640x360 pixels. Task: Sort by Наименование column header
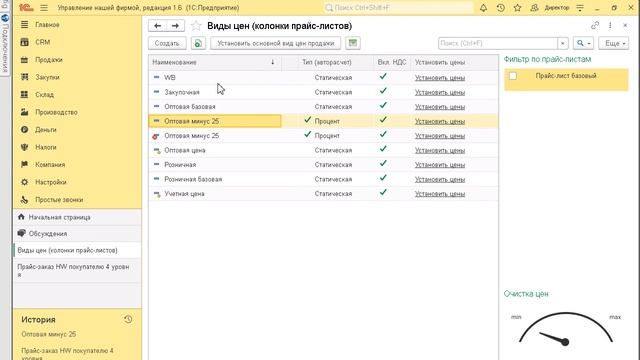tap(215, 62)
